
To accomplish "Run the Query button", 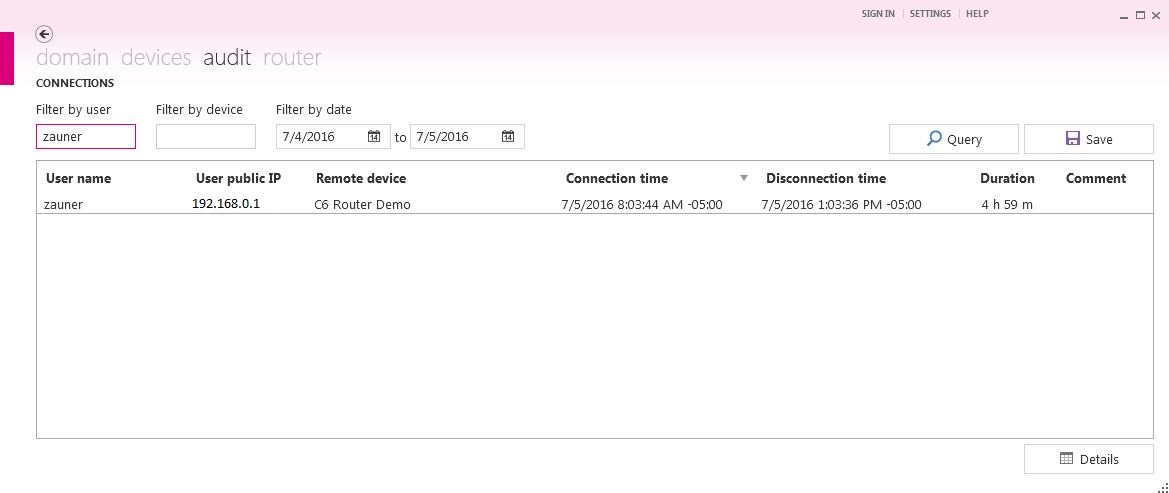I will pos(954,139).
